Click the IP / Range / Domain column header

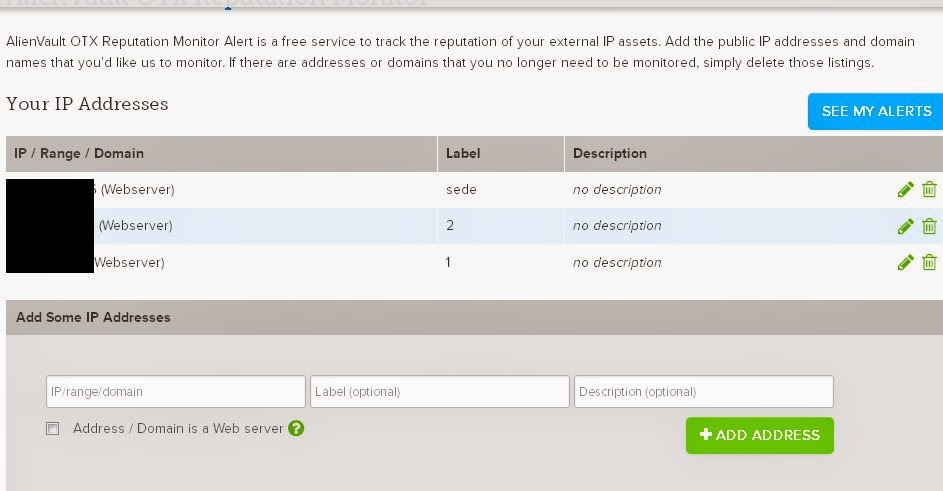[x=79, y=154]
